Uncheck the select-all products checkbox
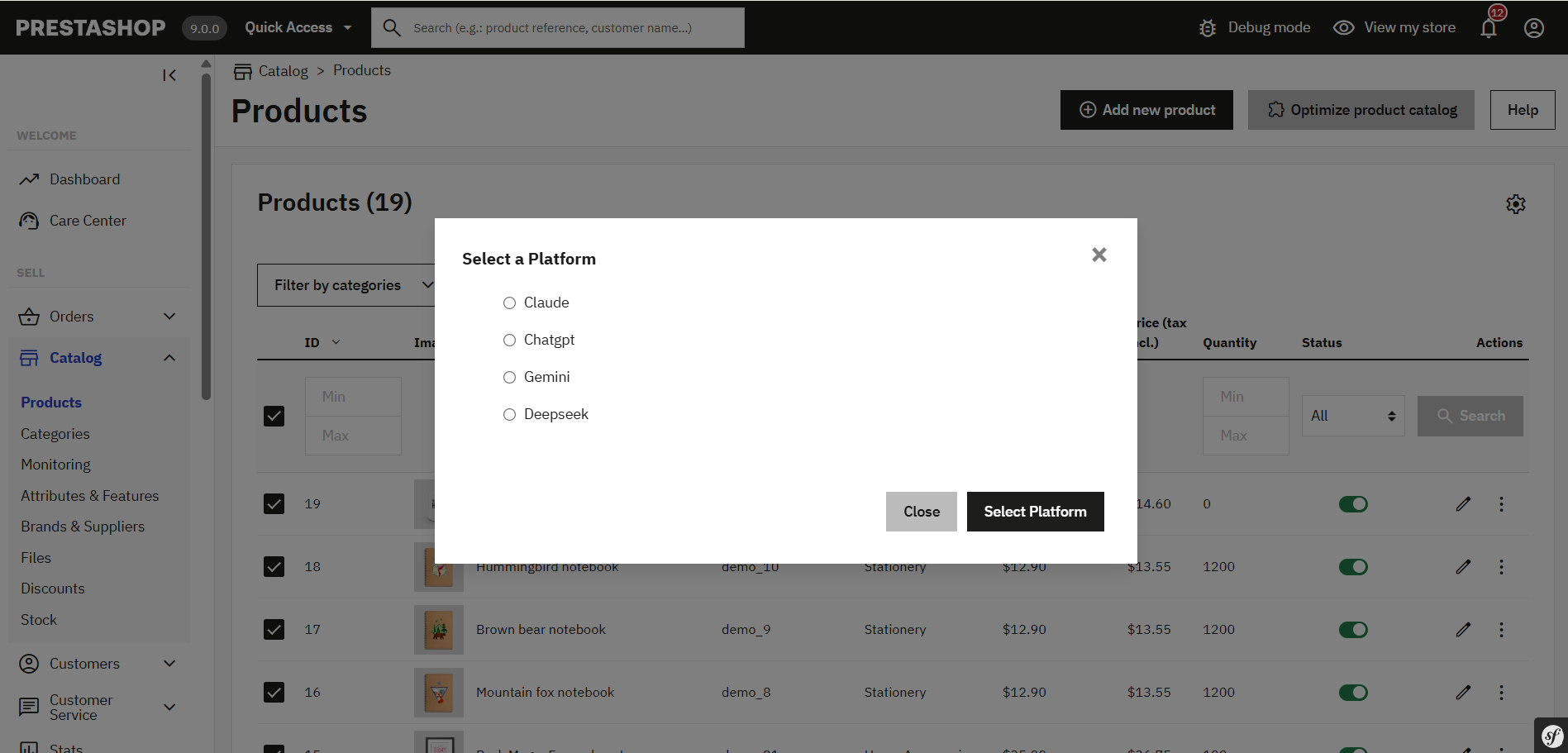This screenshot has width=1568, height=753. [x=274, y=416]
